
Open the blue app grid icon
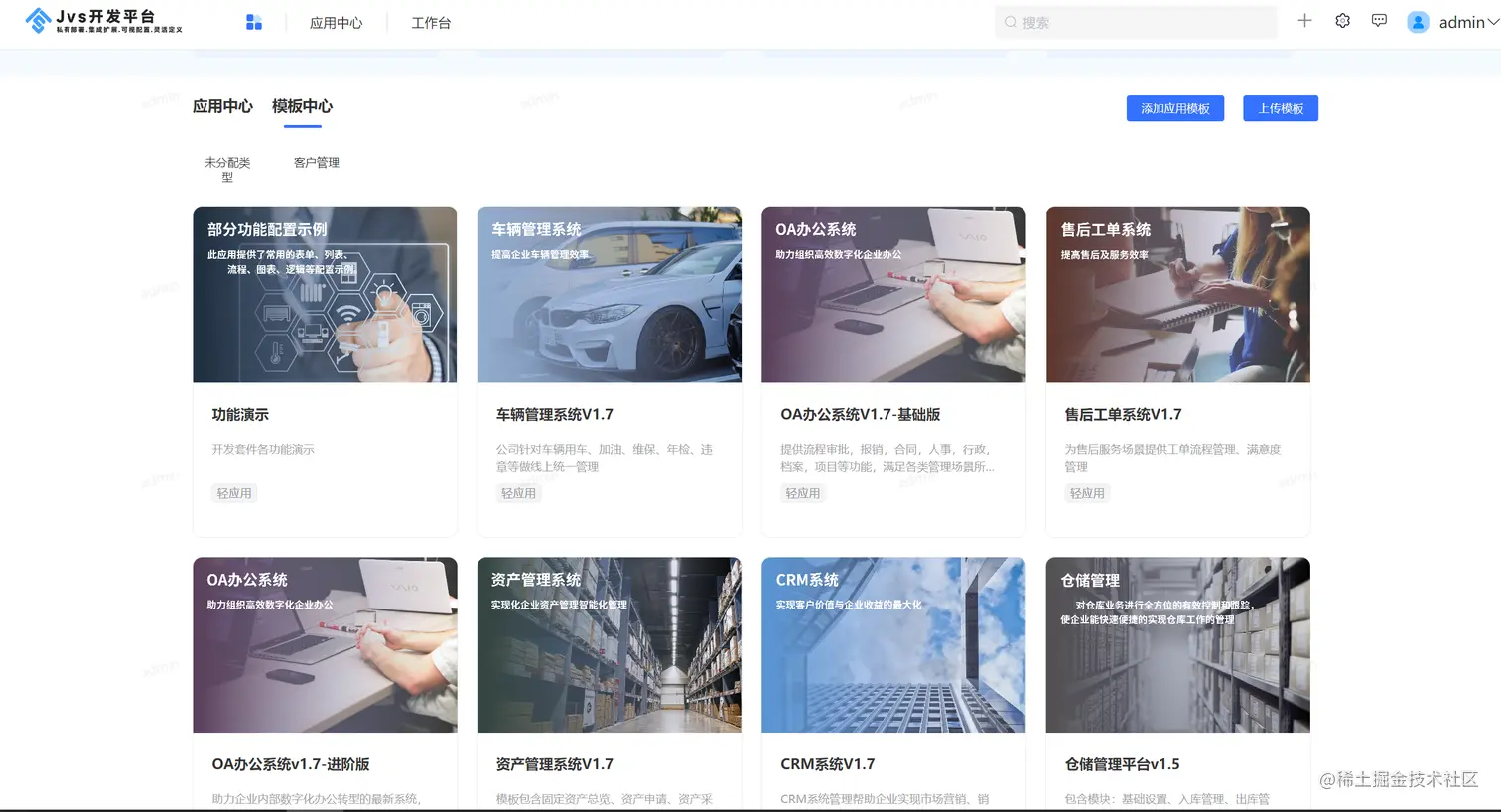[x=254, y=22]
